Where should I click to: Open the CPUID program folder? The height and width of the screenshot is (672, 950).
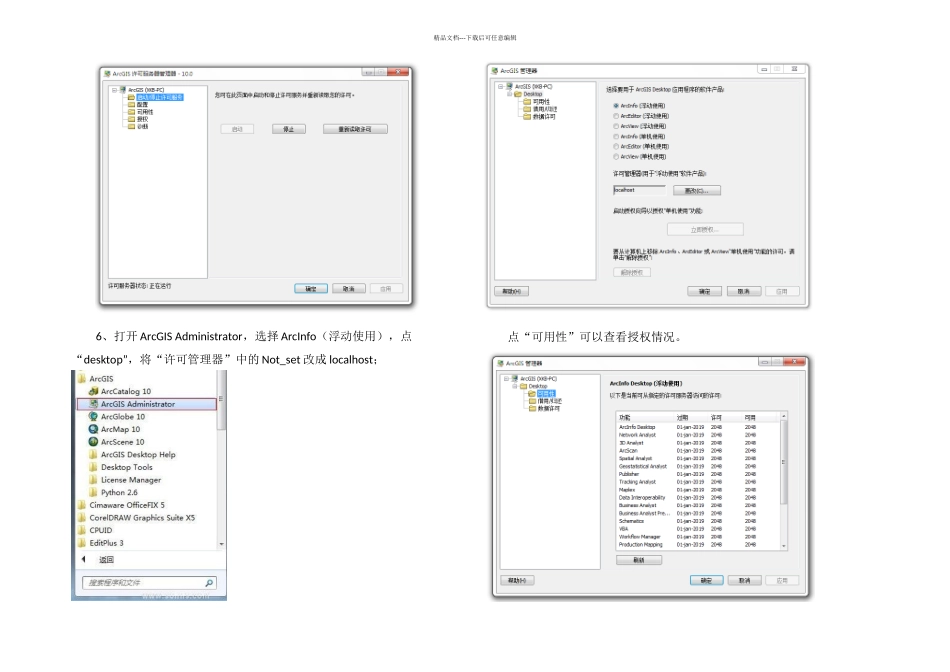point(95,530)
